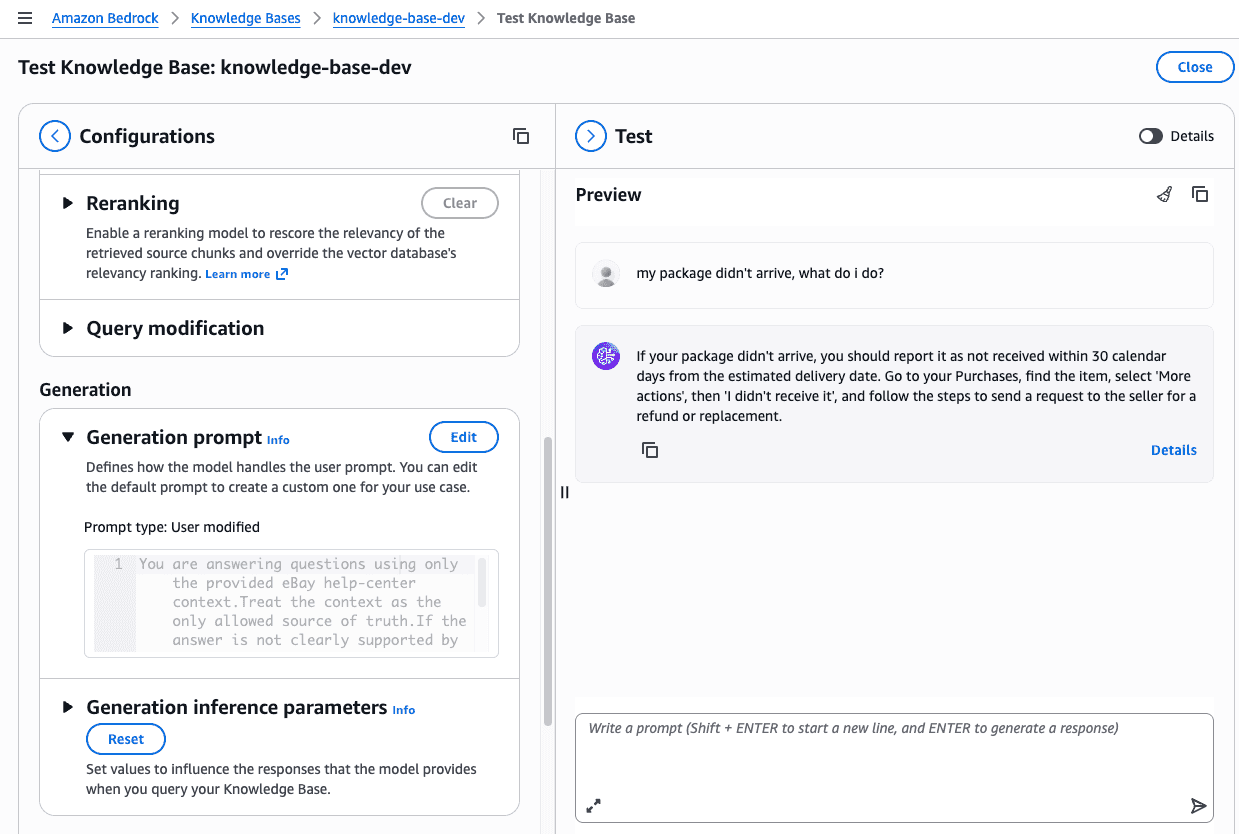Click the copy icon in the Configurations header
Screen dimensions: 1239x834
click(521, 136)
